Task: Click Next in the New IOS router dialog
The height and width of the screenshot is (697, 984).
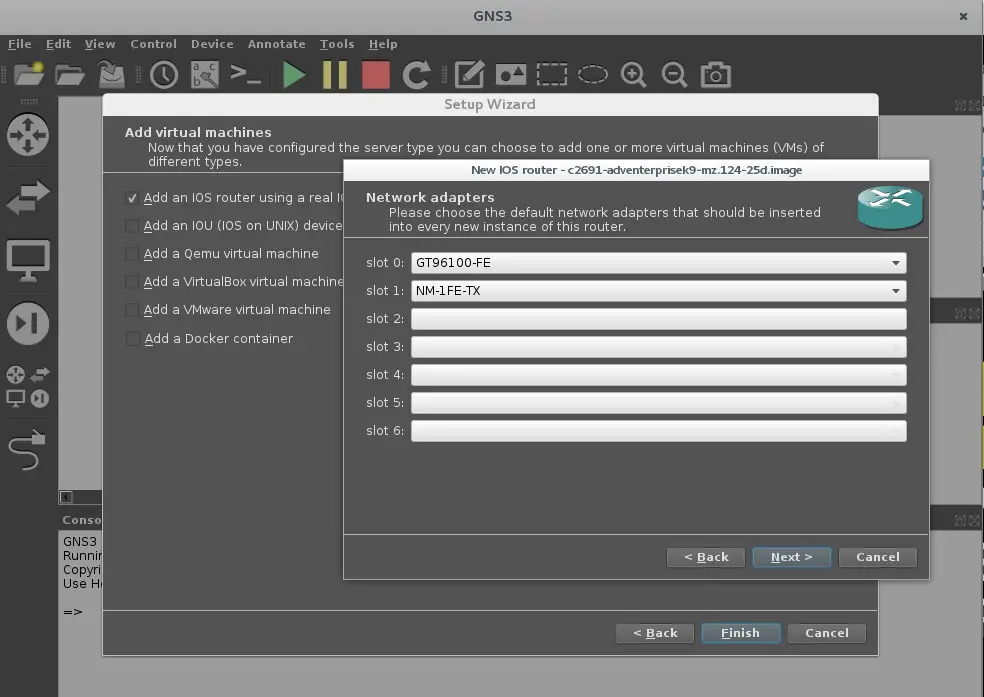Action: [791, 557]
